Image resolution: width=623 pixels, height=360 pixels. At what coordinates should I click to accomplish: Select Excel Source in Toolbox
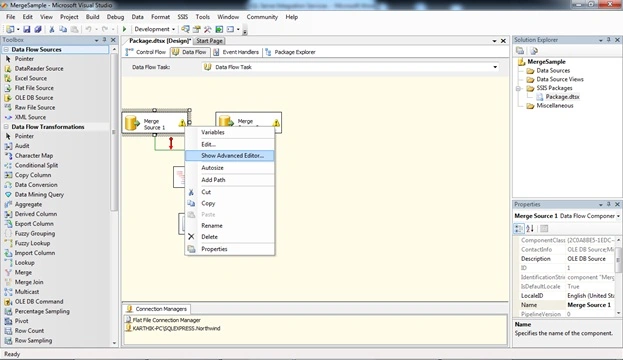click(x=31, y=78)
